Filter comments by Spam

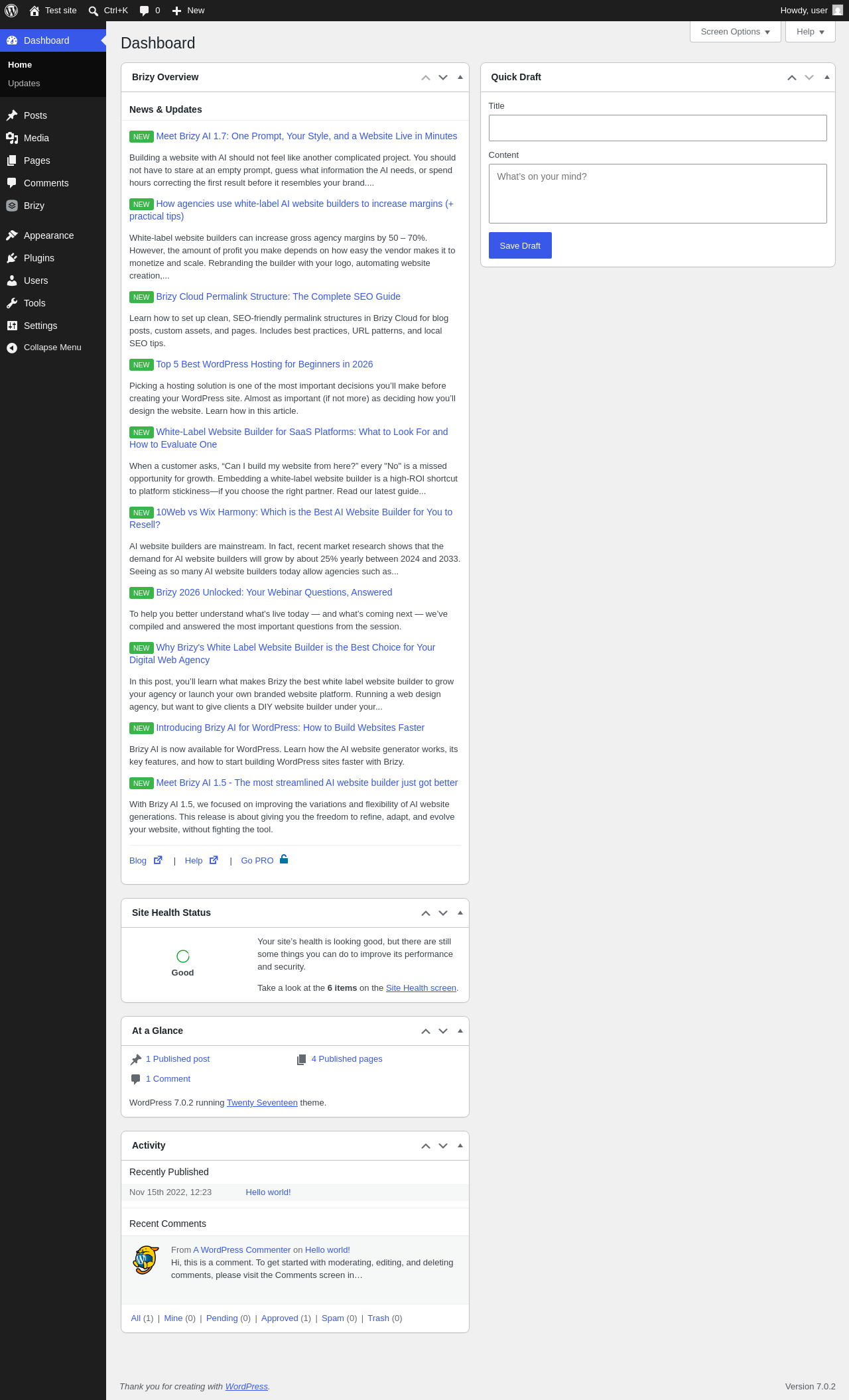(333, 1318)
